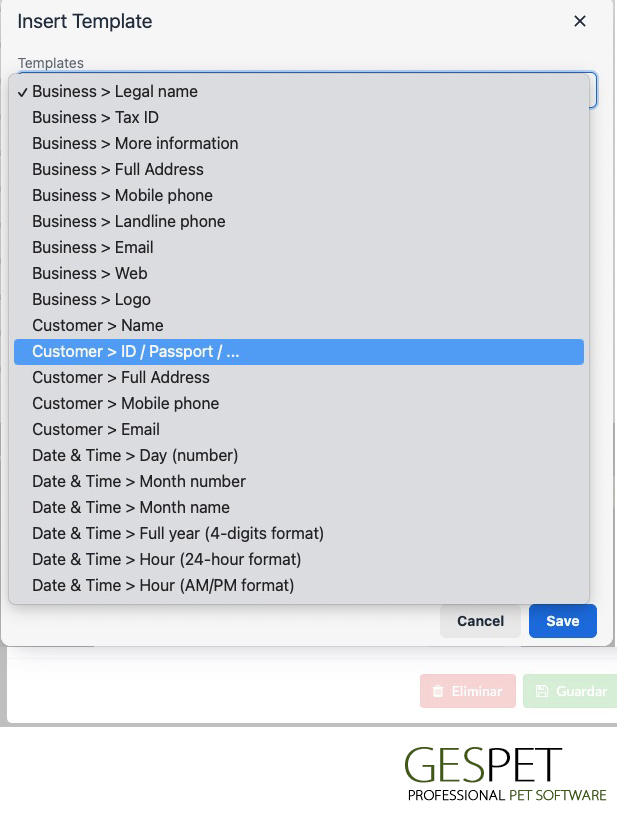Pick Full year (4-digits format) option
This screenshot has height=820, width=617.
pos(299,534)
